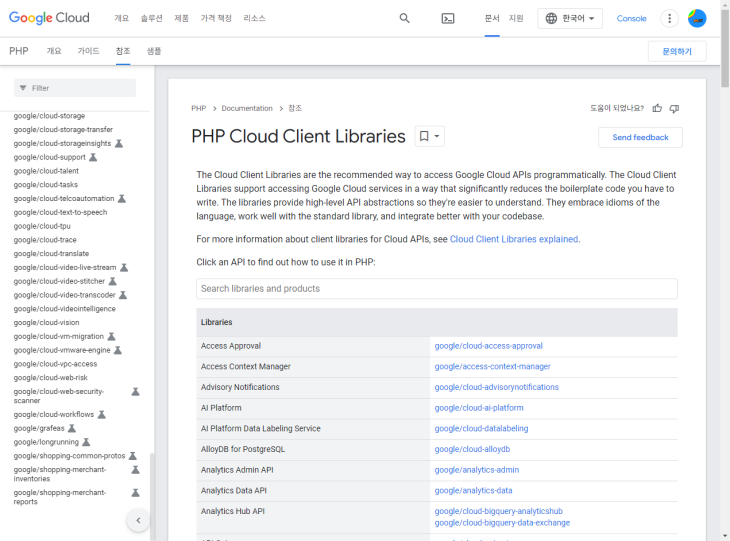This screenshot has width=730, height=541.
Task: Click the 문의하기 button
Action: 676,51
